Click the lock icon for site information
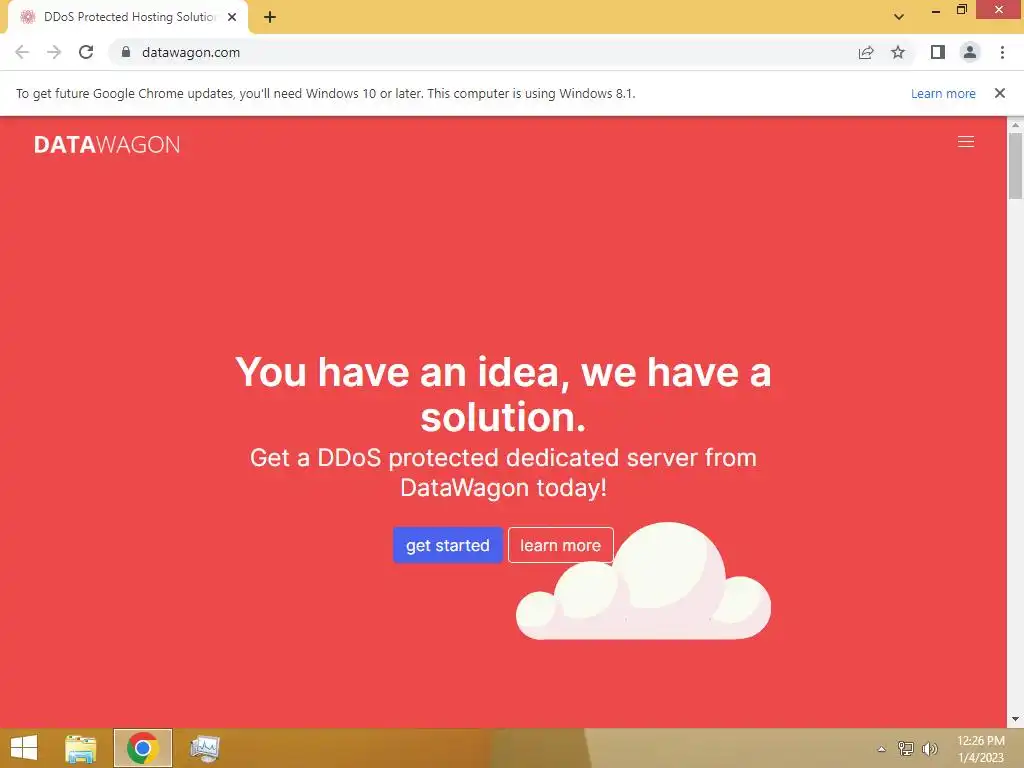Viewport: 1024px width, 768px height. [x=126, y=52]
